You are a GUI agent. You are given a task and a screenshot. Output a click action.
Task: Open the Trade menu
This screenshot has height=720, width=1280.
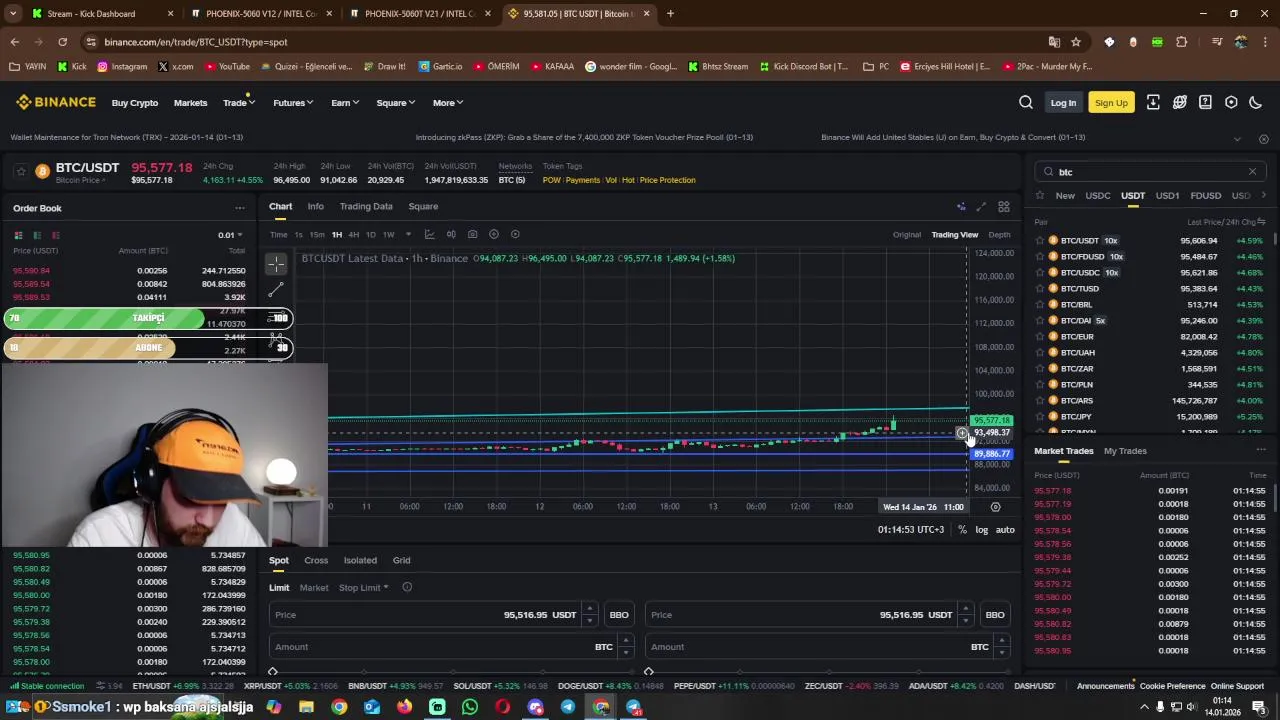(238, 103)
